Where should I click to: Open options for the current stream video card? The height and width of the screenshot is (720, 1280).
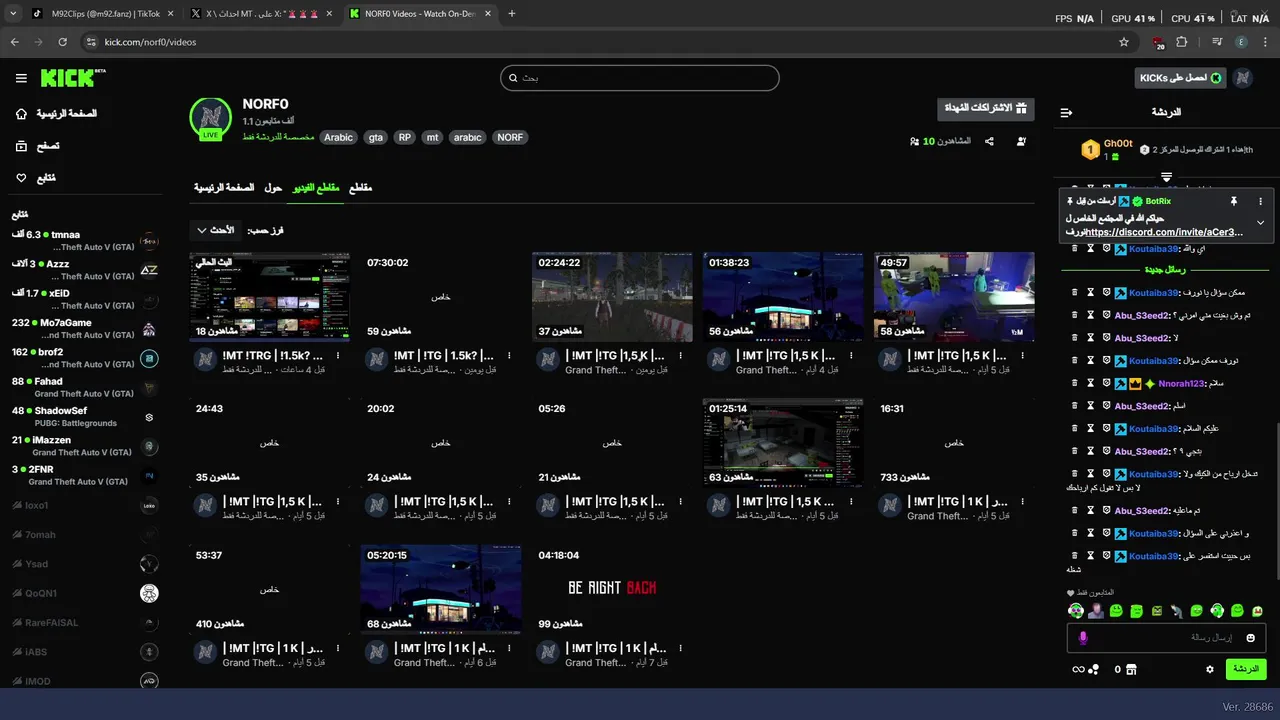pyautogui.click(x=338, y=356)
